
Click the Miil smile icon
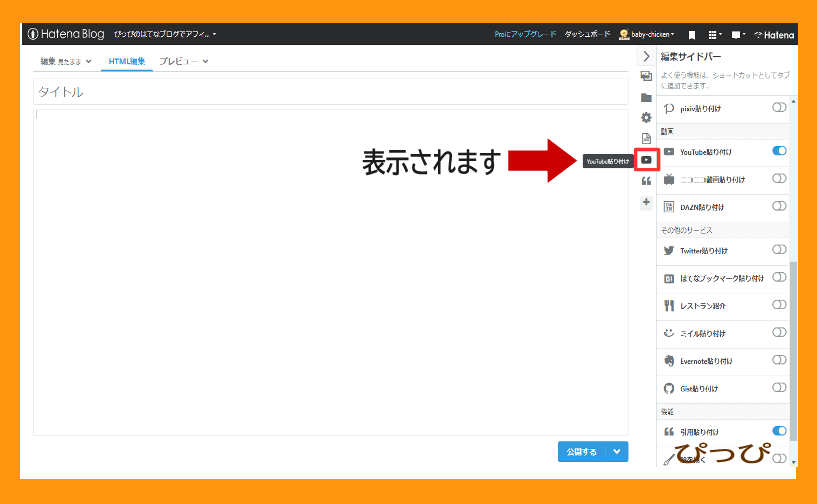(669, 333)
